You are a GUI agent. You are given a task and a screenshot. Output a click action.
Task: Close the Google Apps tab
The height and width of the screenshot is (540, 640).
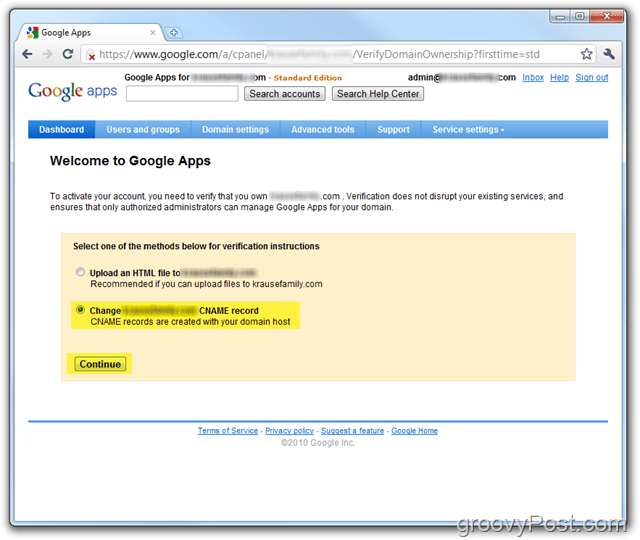click(153, 33)
